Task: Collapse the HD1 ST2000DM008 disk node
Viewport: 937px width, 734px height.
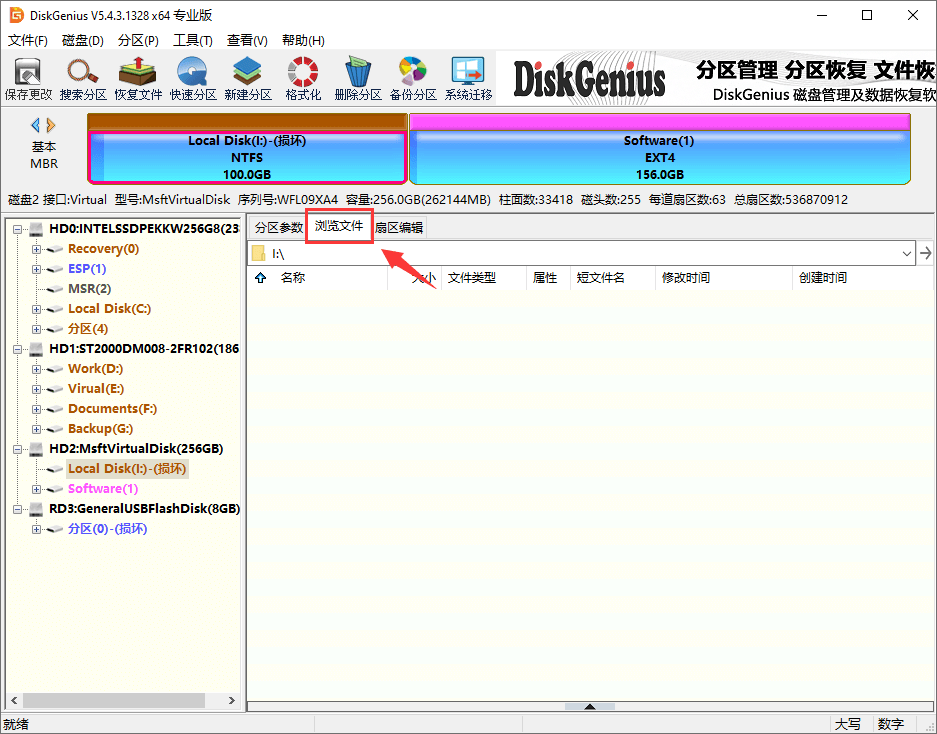Action: click(x=17, y=349)
